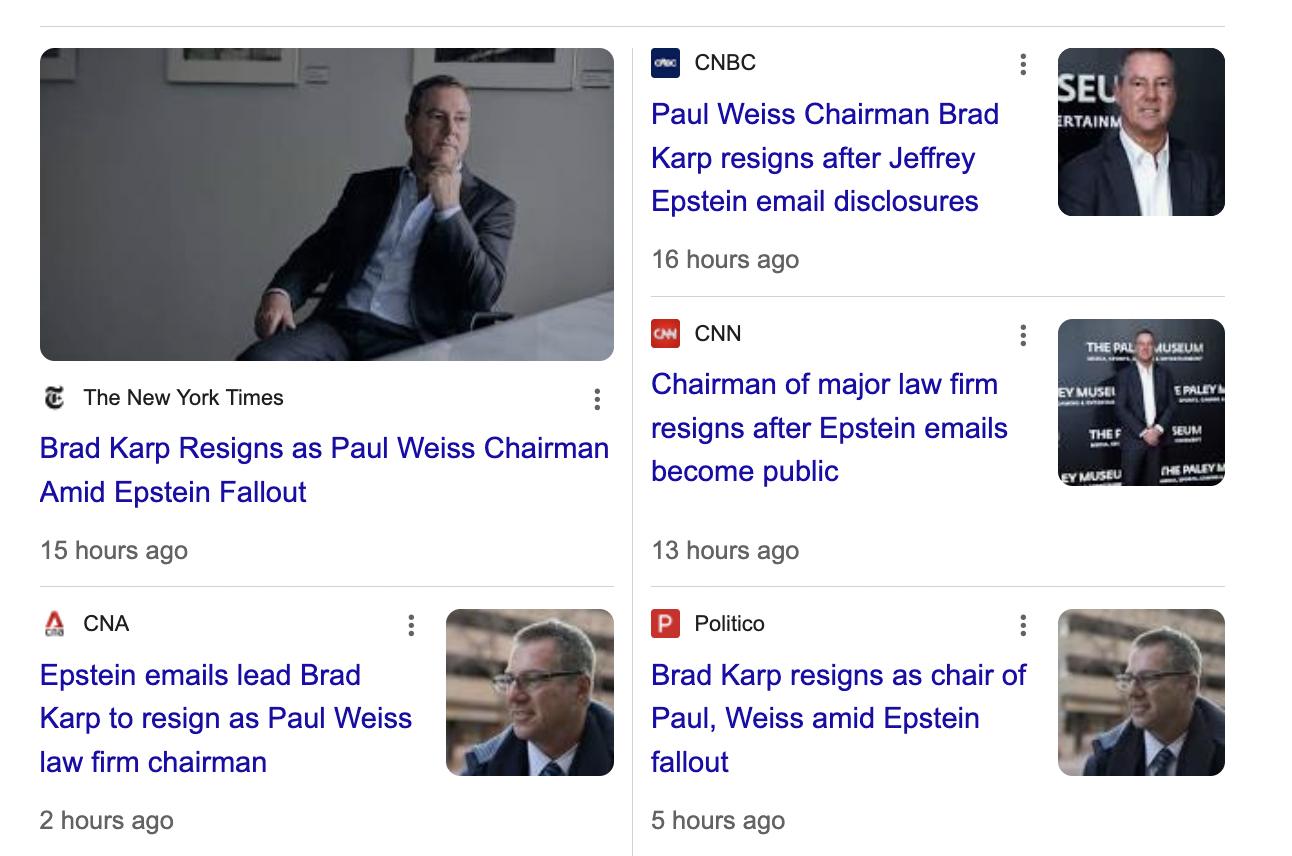Viewport: 1292px width, 856px height.
Task: Click the Politico article thumbnail image
Action: tap(1141, 692)
